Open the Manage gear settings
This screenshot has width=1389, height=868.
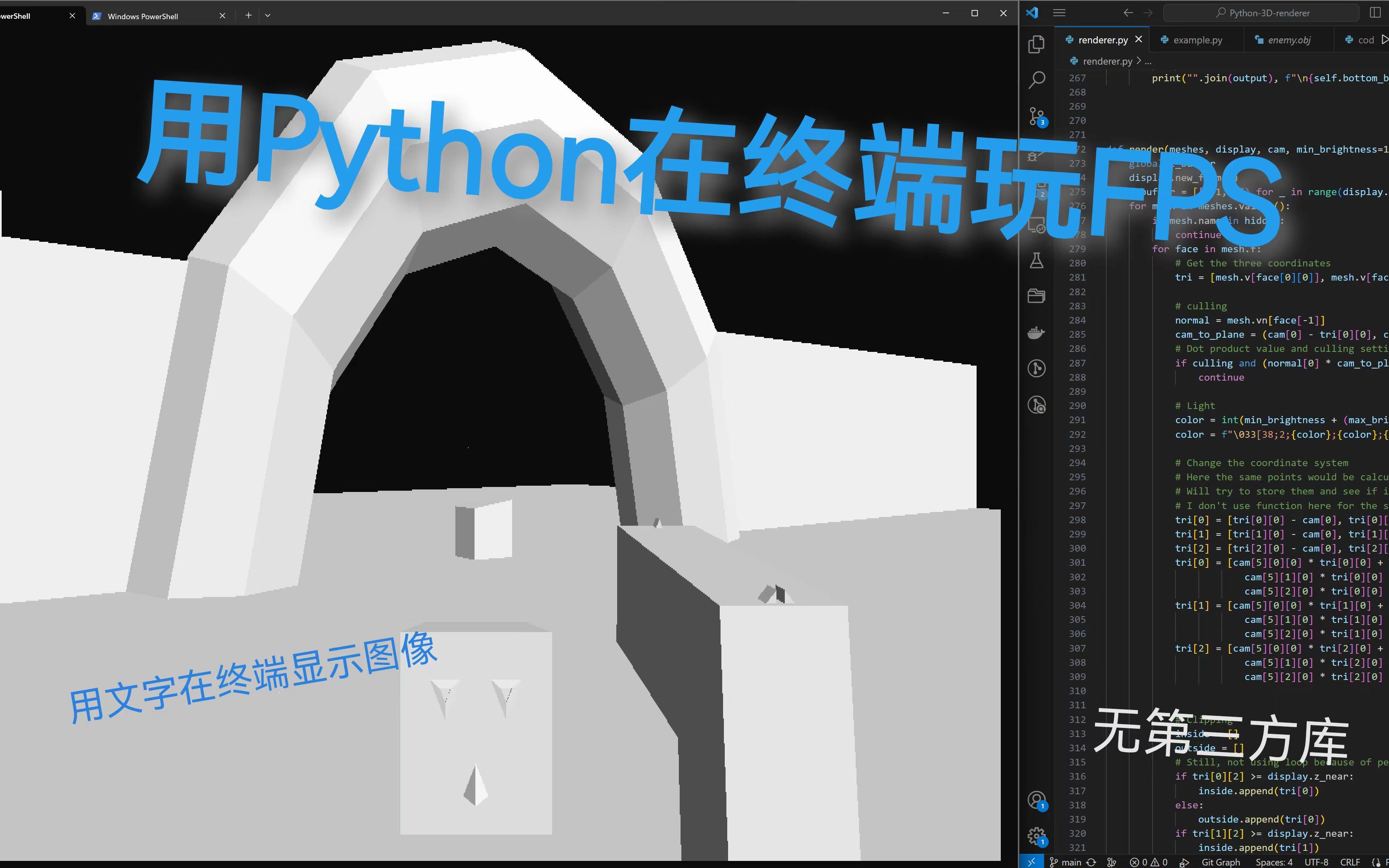coord(1036,836)
